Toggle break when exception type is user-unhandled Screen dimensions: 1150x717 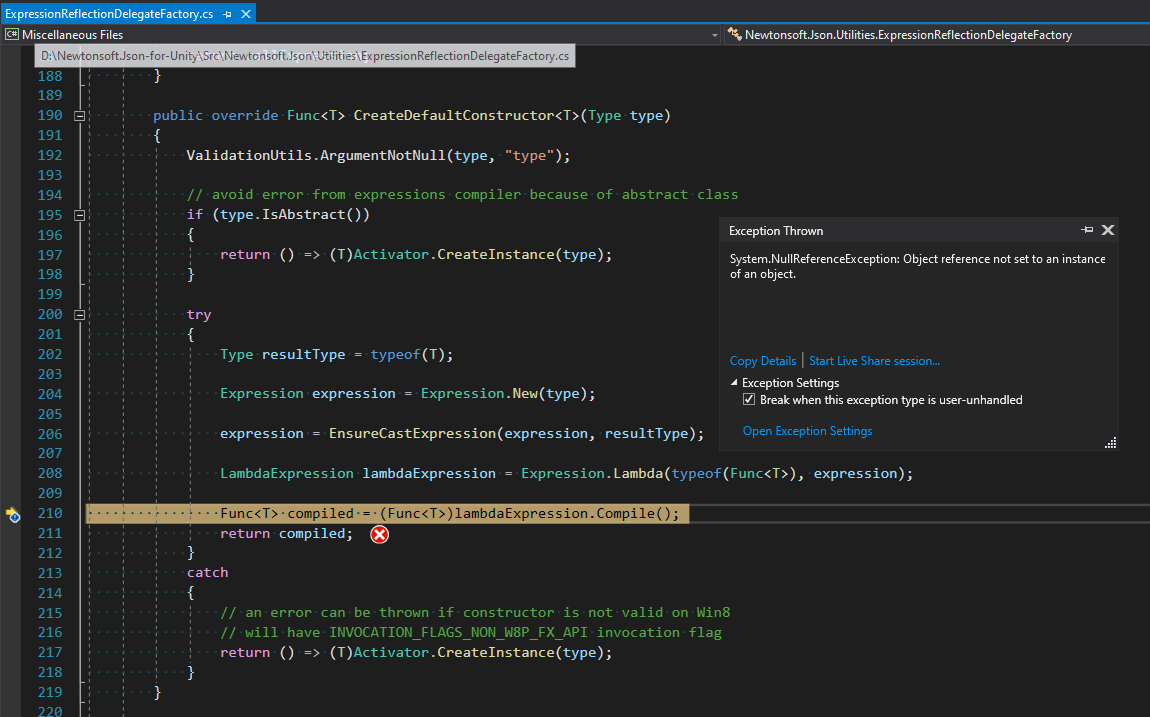tap(749, 399)
